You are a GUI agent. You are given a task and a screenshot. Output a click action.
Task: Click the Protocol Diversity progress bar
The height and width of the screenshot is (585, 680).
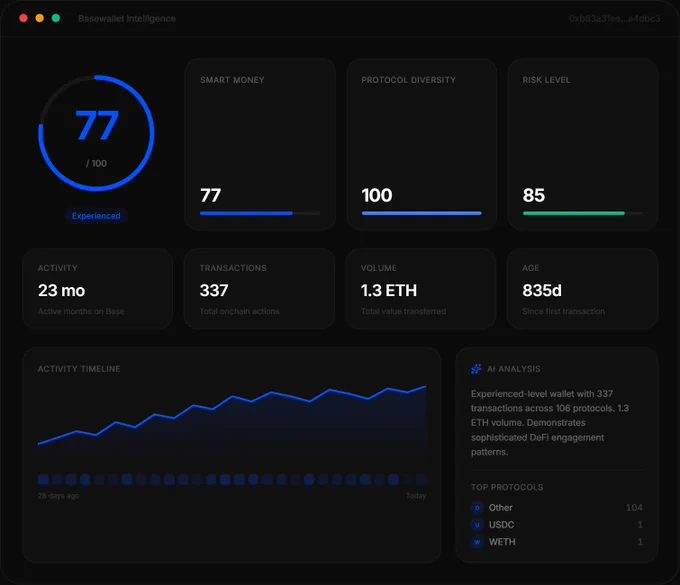click(x=422, y=213)
